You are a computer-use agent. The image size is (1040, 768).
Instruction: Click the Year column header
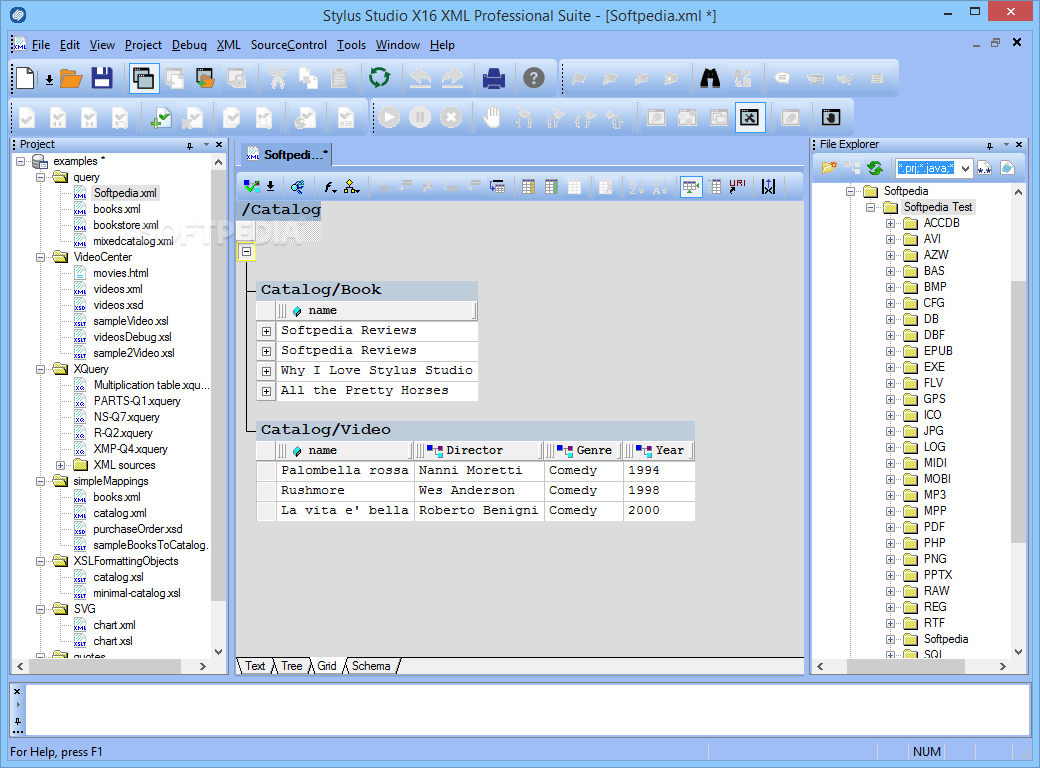point(659,450)
